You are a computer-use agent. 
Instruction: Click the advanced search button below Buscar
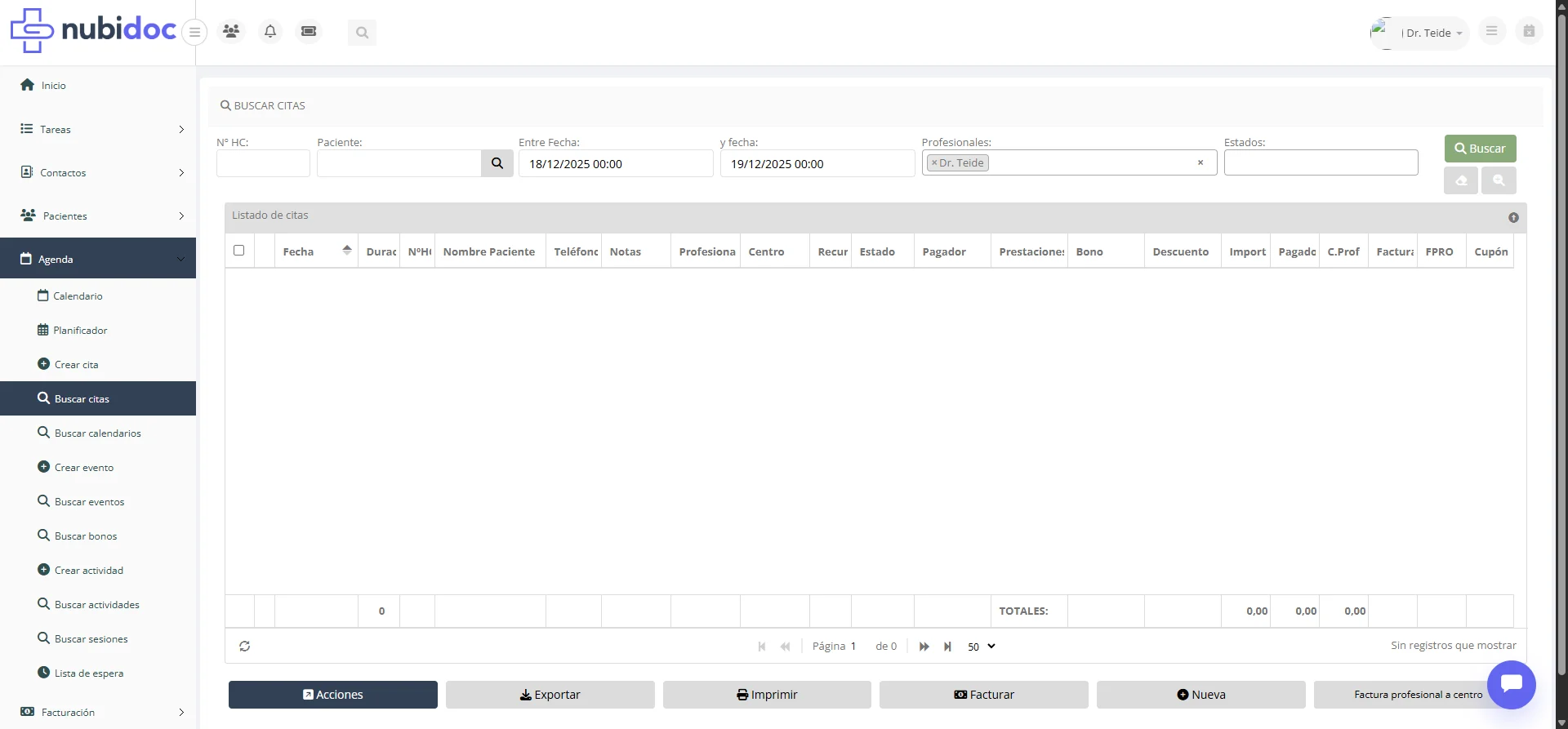[1499, 180]
